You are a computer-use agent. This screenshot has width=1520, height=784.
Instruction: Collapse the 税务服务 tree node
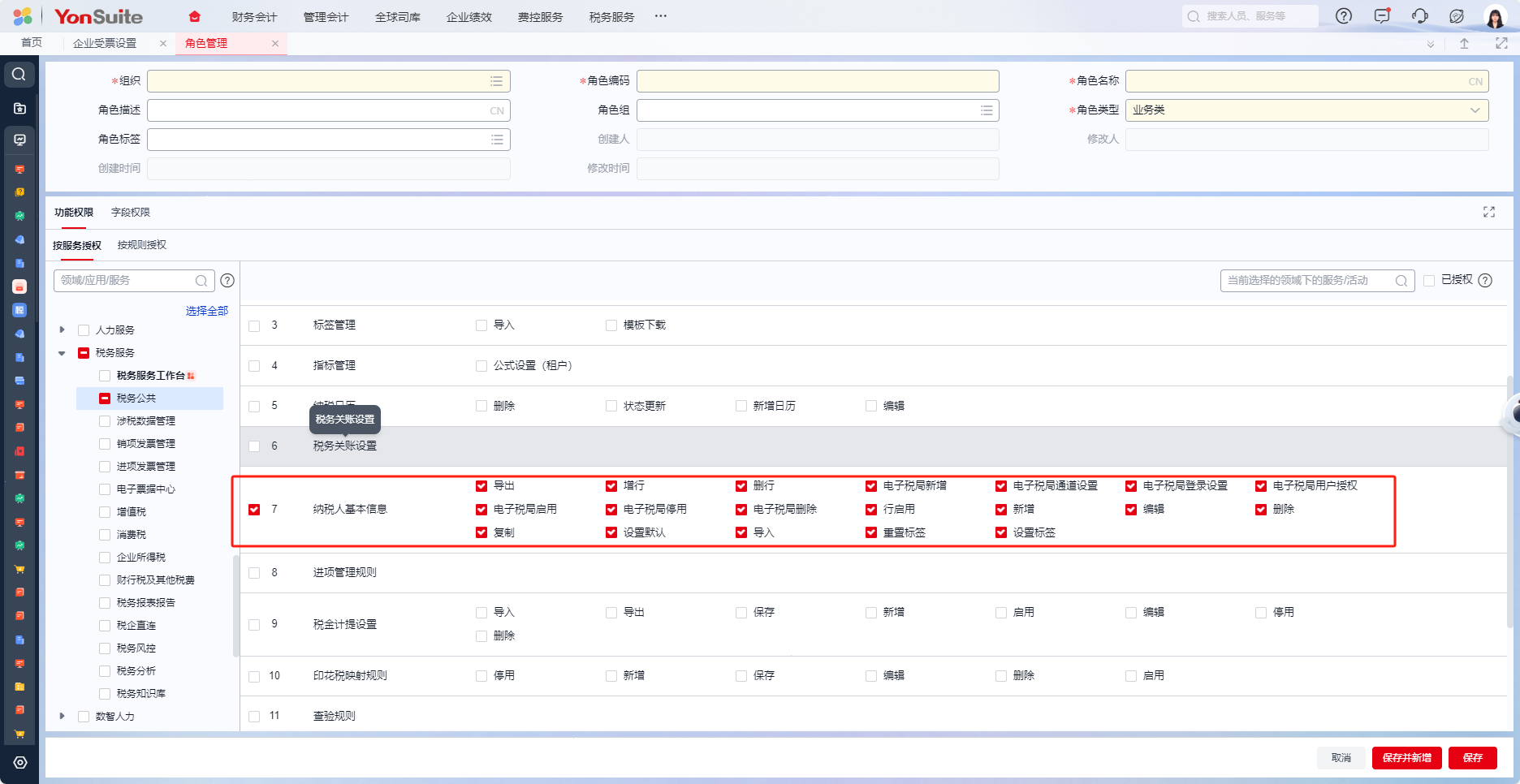tap(62, 353)
